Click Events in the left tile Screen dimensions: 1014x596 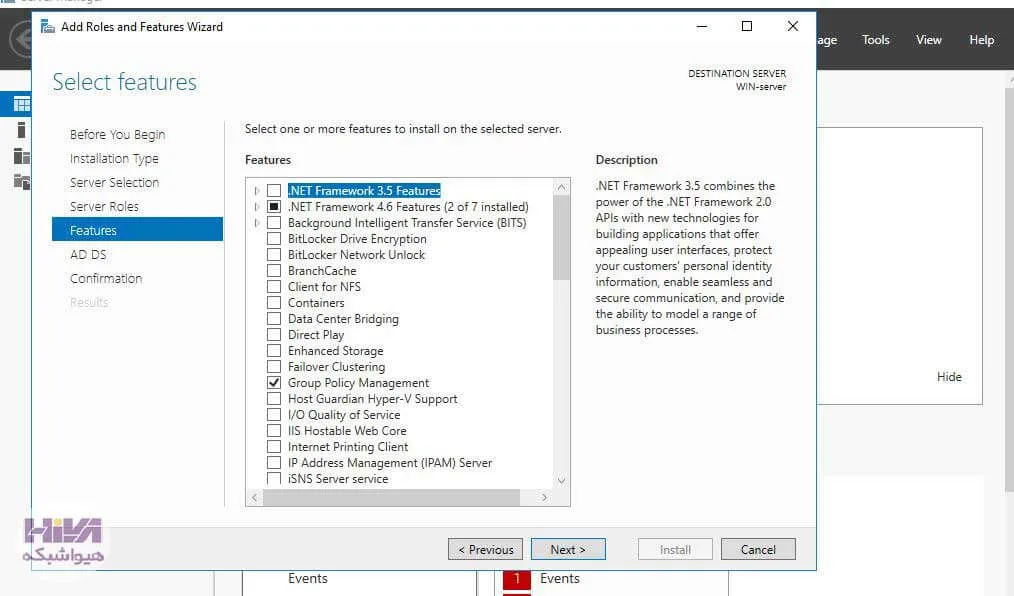click(x=308, y=579)
